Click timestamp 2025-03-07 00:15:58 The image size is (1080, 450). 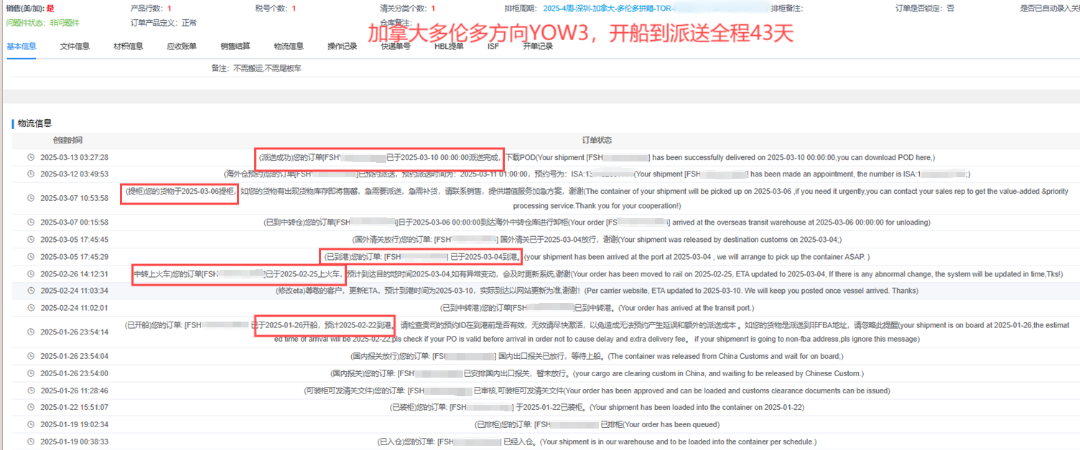point(74,223)
